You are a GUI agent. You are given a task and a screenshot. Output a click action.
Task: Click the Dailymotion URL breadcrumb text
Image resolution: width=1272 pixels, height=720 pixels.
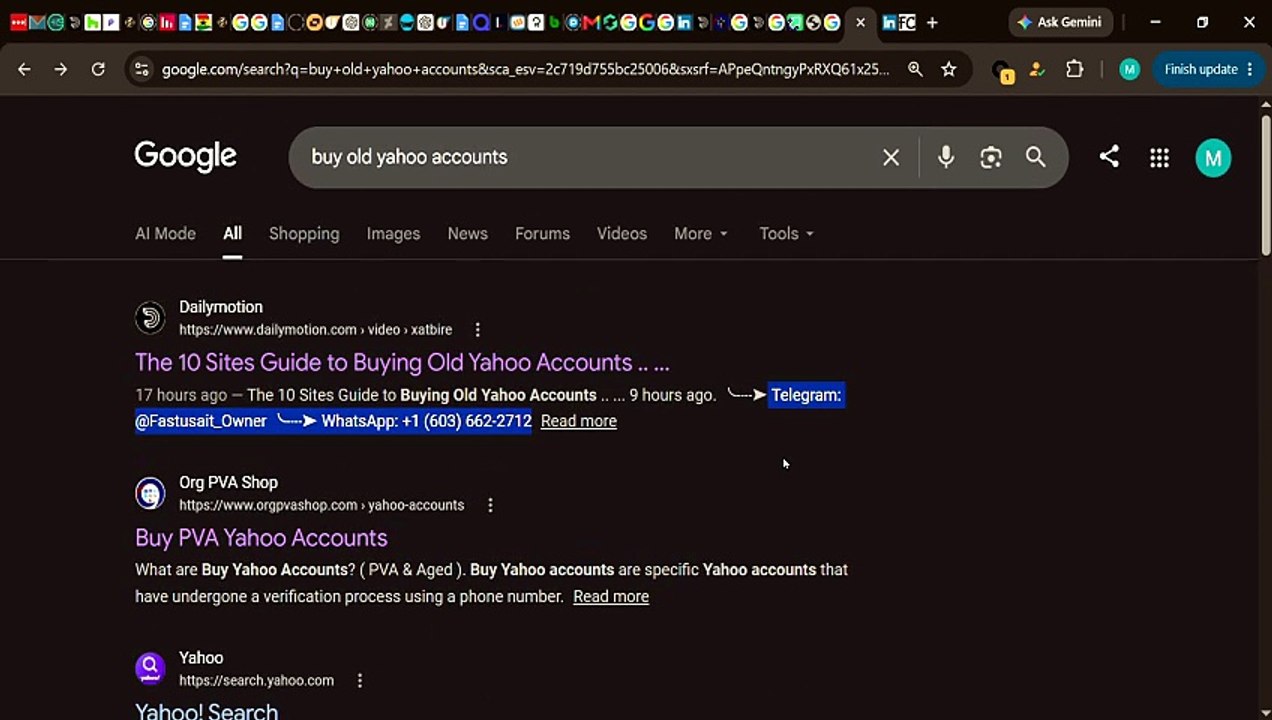click(x=315, y=329)
